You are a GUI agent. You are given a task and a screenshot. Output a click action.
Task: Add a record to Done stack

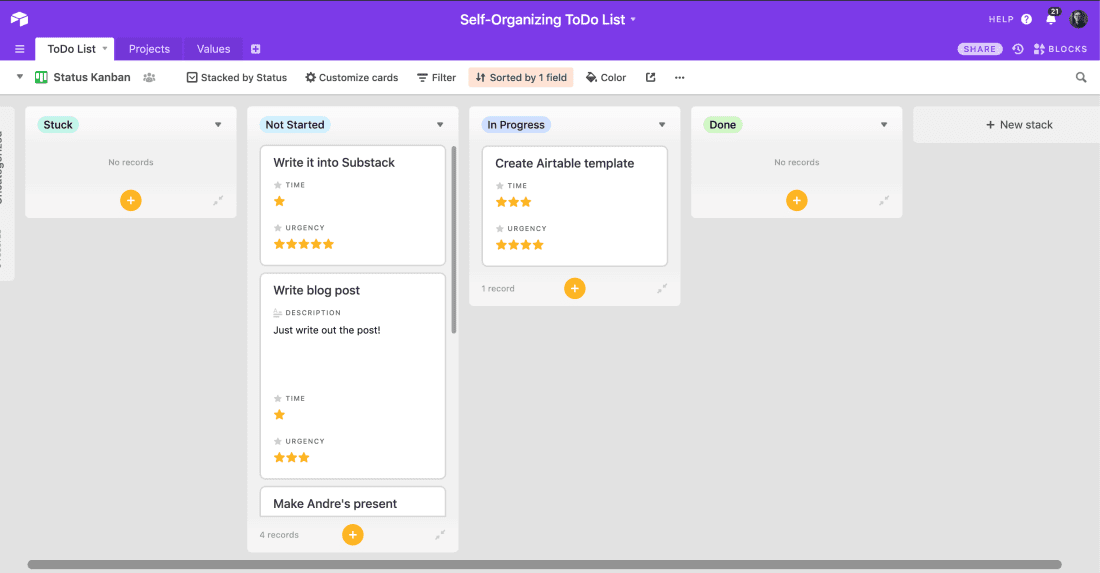point(796,201)
